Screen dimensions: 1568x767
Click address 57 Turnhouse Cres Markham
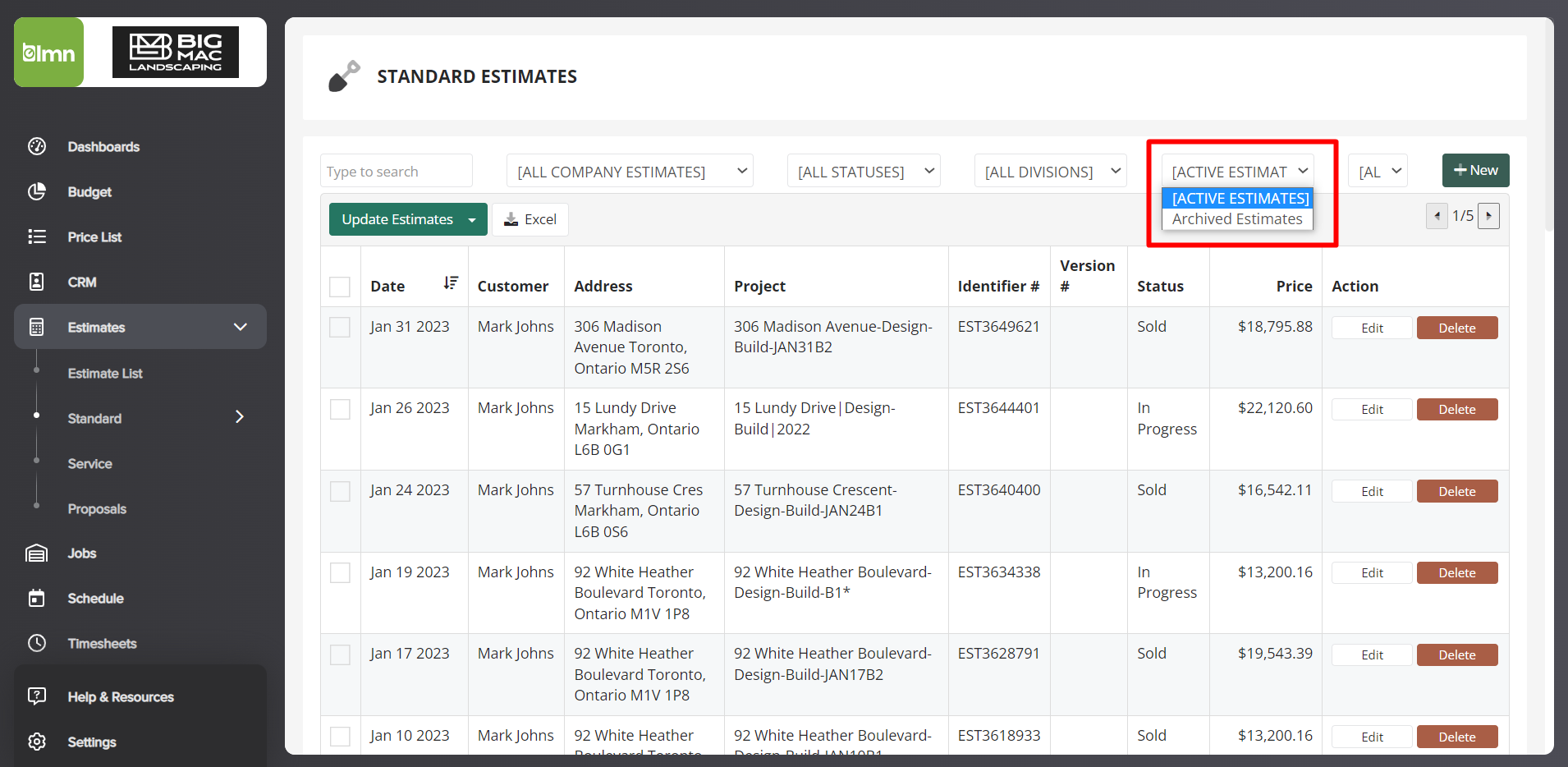click(x=639, y=511)
